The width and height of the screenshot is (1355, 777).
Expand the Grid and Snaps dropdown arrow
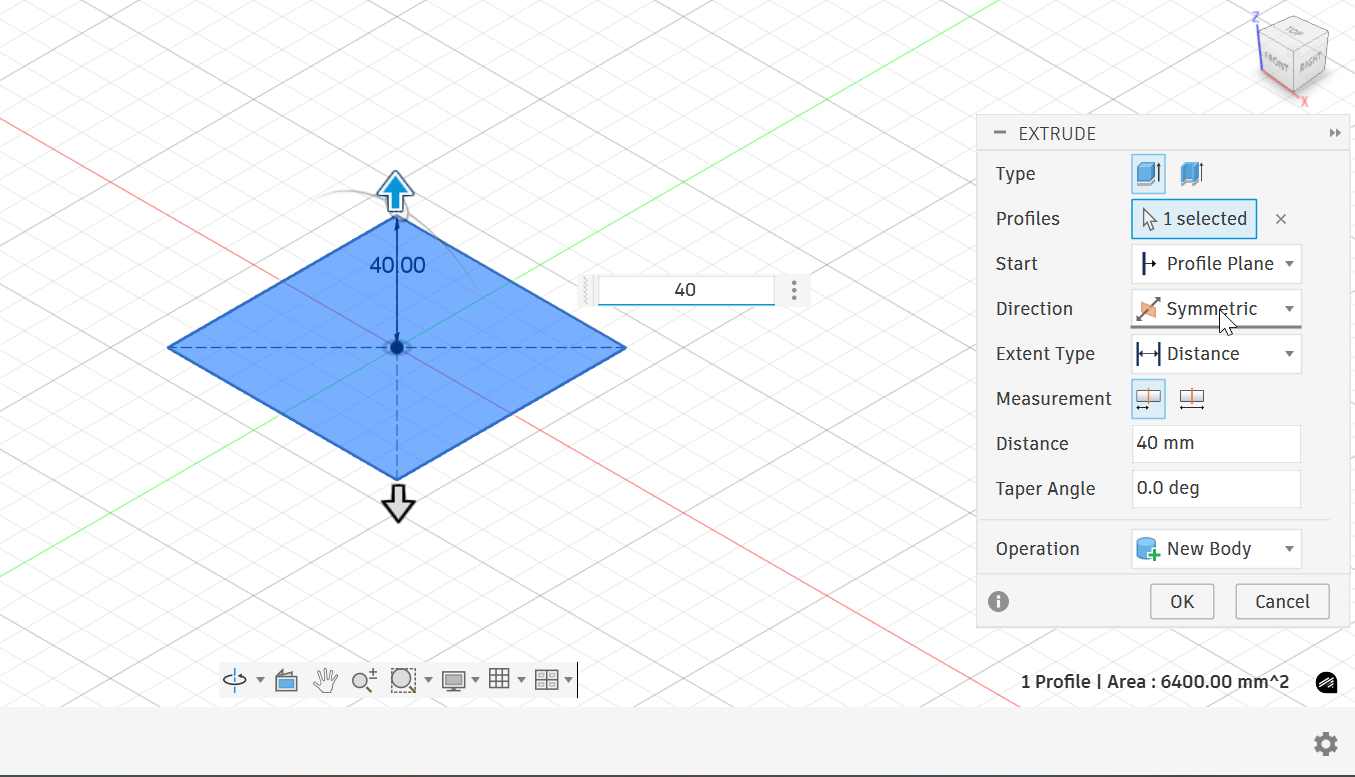522,680
